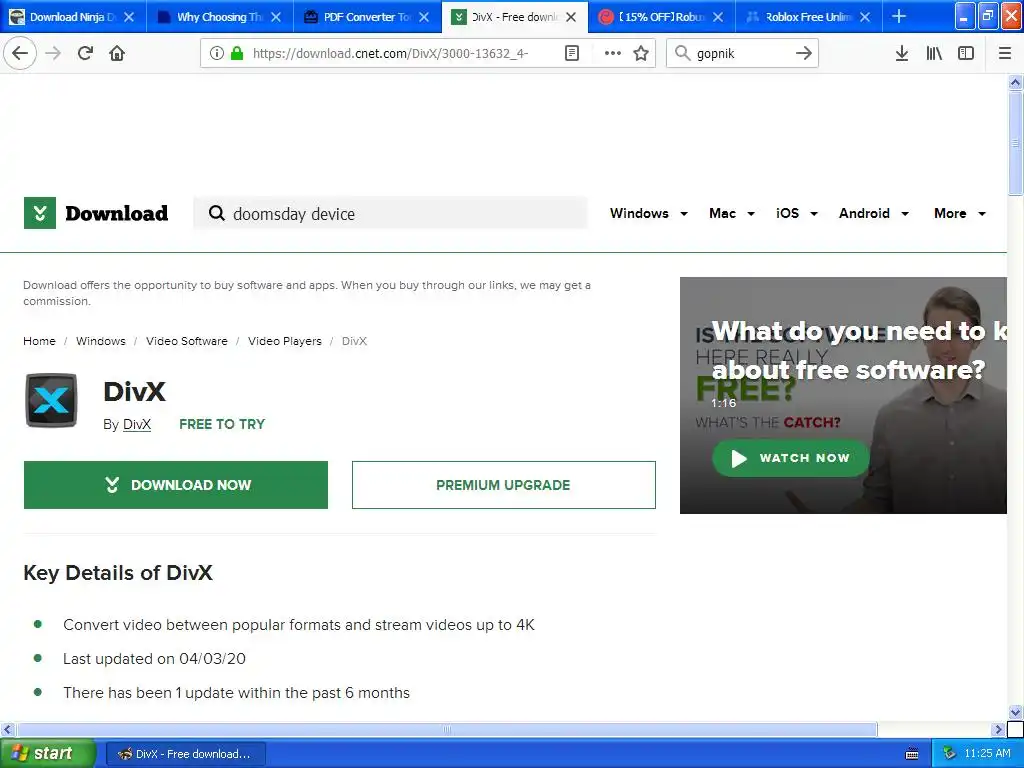
Task: Click the vertical scrollbar down arrow
Action: tap(1016, 712)
